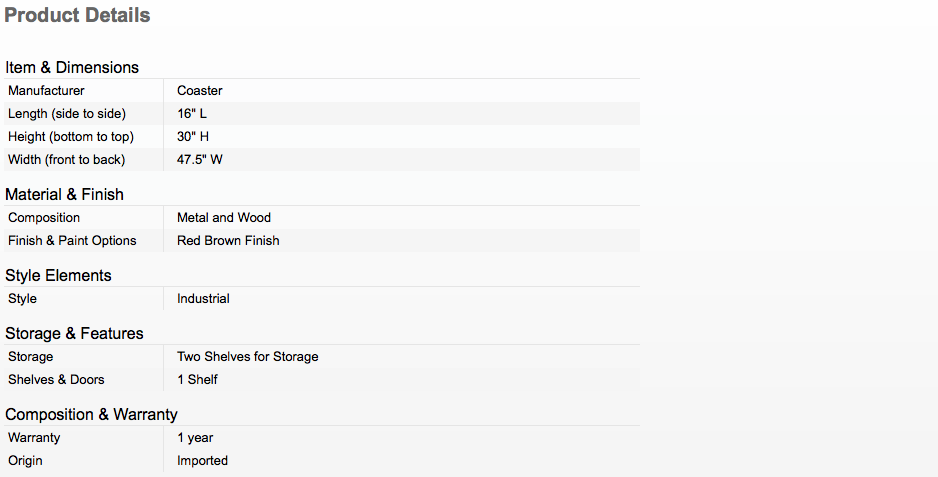938x477 pixels.
Task: Select the 1 Shelf value
Action: 197,379
